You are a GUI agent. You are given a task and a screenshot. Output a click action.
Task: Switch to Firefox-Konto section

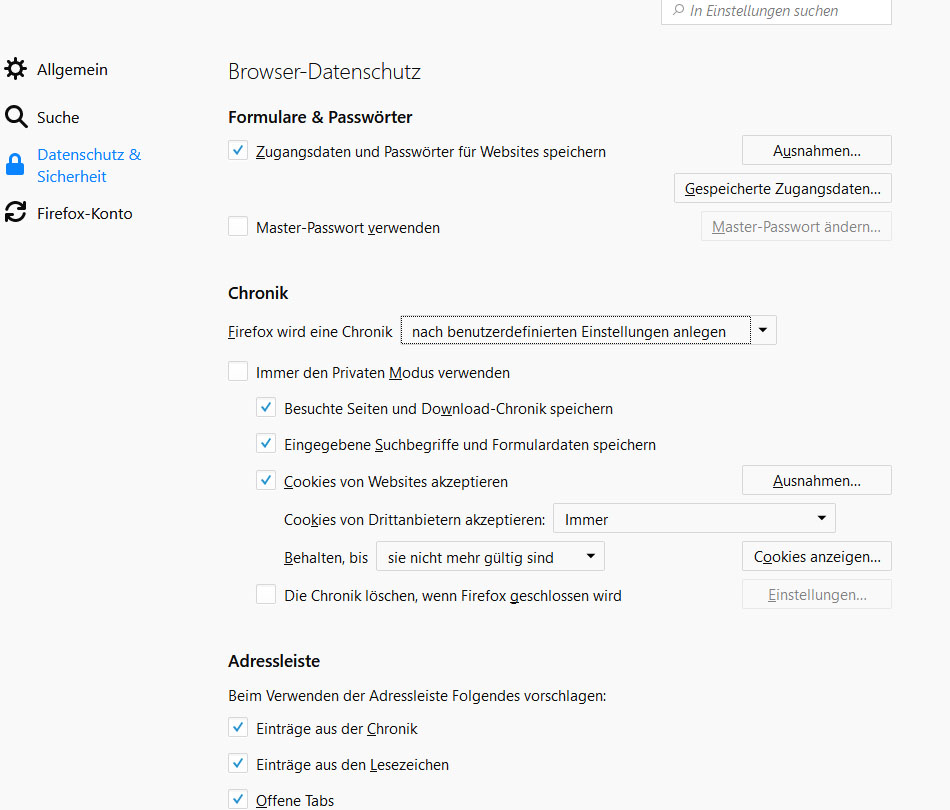84,213
